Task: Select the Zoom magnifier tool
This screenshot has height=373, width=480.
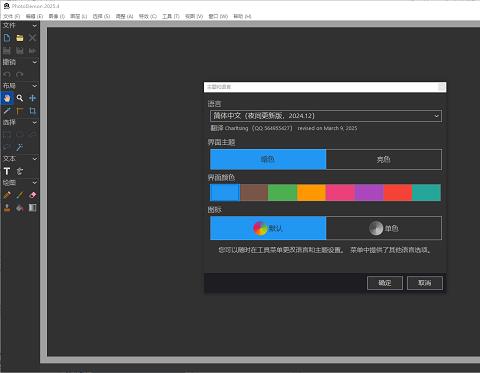Action: point(20,98)
